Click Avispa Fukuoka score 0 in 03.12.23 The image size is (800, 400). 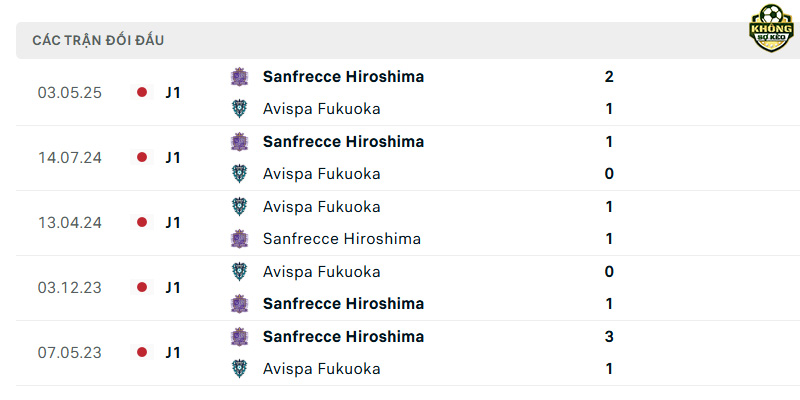609,271
